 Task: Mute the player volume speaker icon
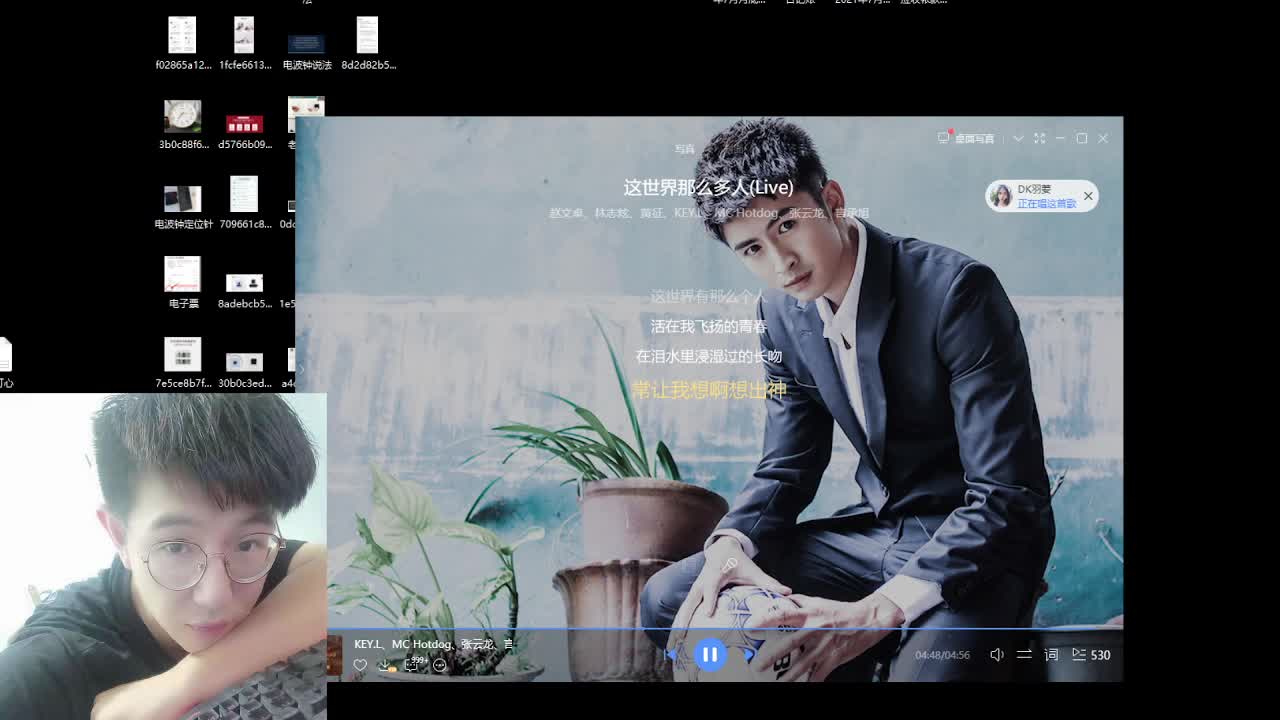tap(997, 655)
